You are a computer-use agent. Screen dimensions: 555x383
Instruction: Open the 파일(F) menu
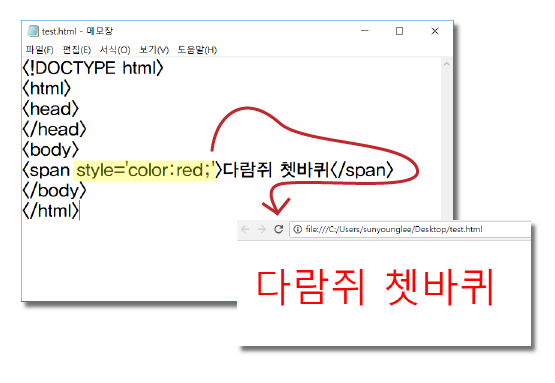(x=39, y=50)
